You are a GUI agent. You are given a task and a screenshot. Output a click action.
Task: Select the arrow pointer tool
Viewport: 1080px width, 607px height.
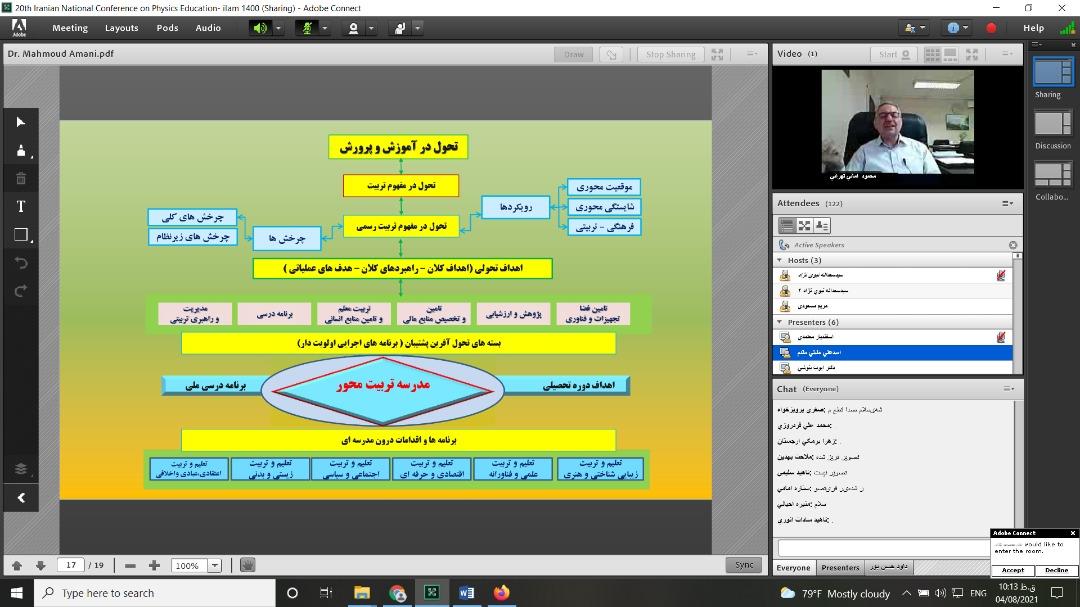click(21, 122)
